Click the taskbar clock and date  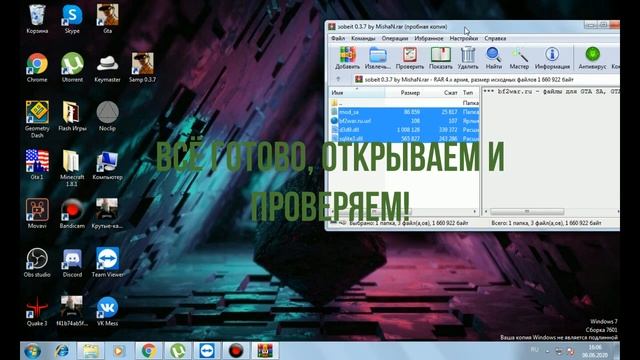596,351
